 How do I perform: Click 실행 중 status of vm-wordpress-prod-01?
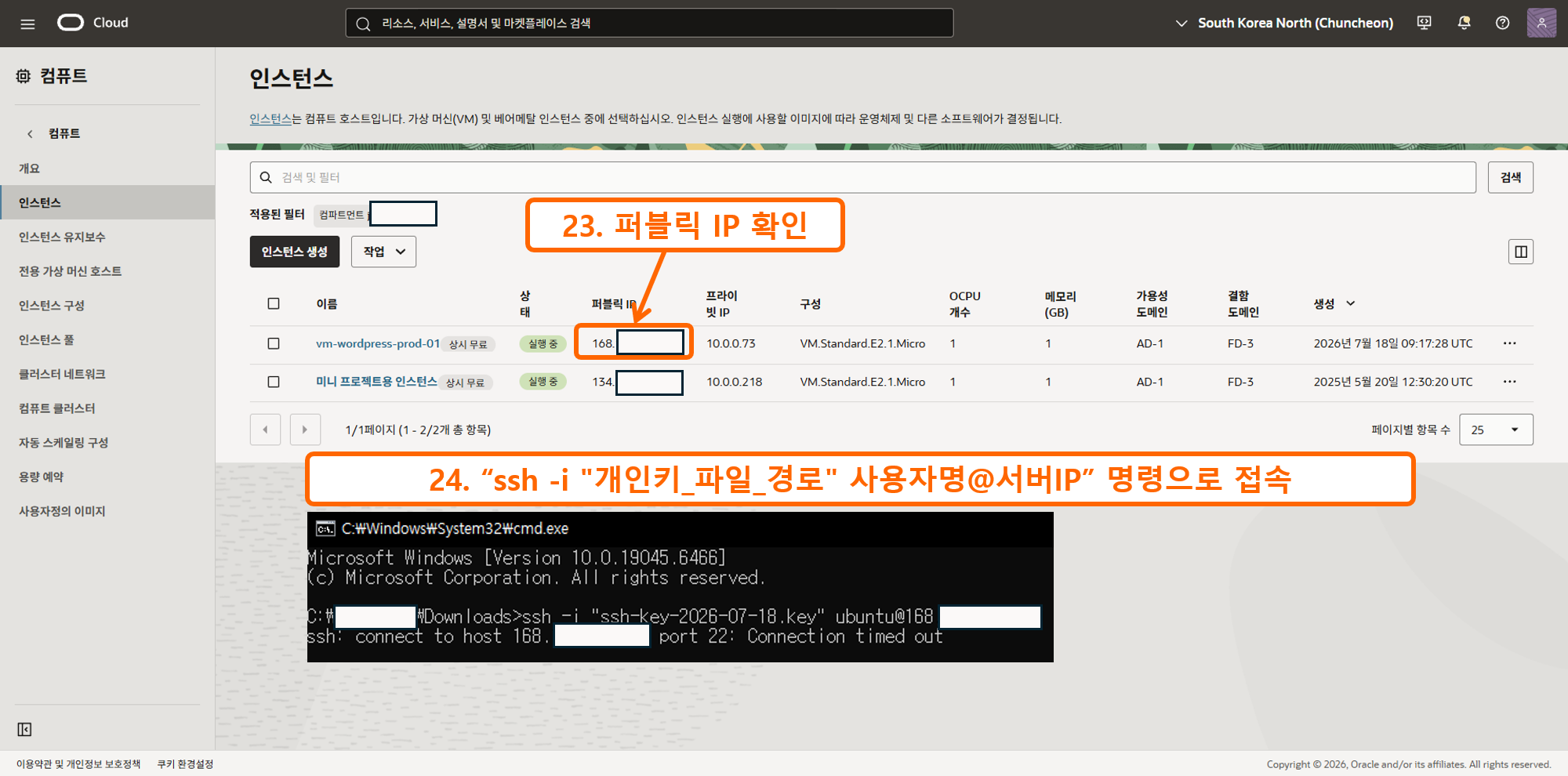pyautogui.click(x=543, y=343)
